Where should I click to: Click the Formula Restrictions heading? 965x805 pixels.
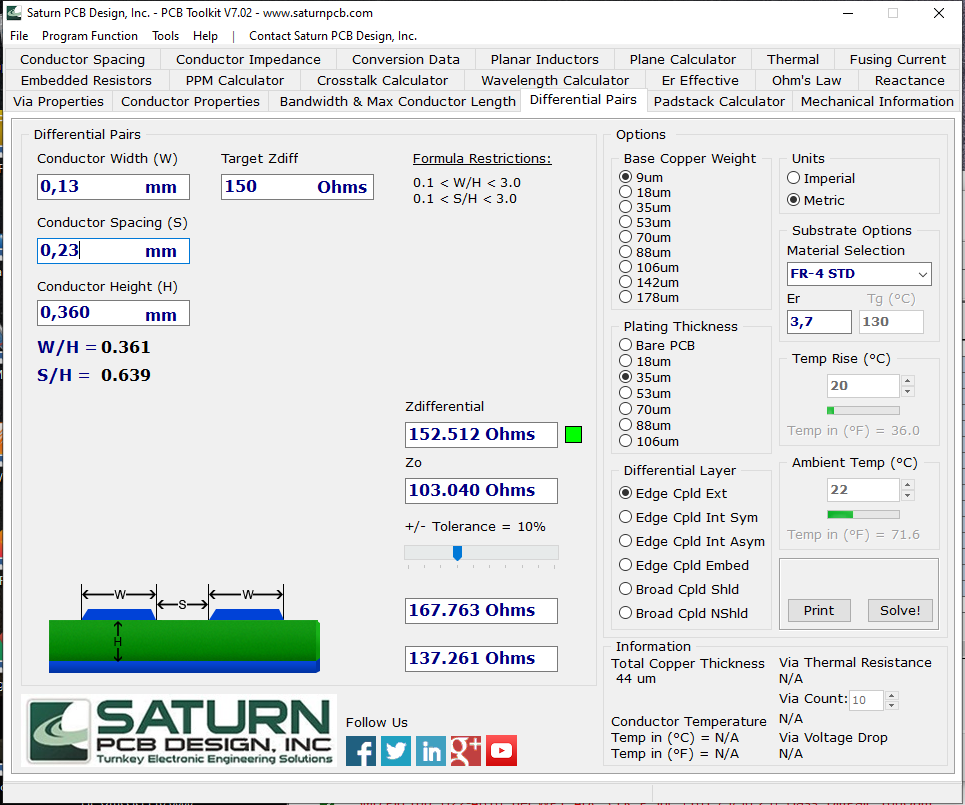pos(482,159)
